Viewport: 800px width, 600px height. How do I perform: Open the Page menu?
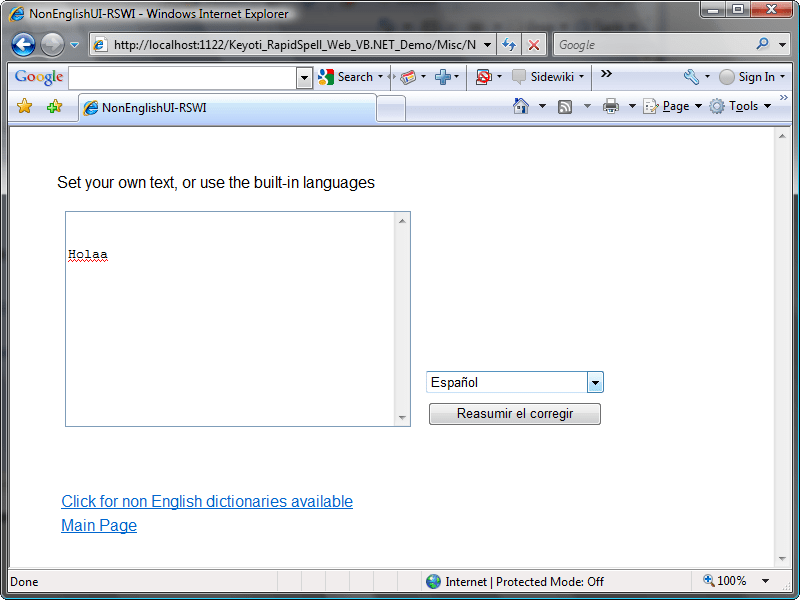tap(673, 105)
